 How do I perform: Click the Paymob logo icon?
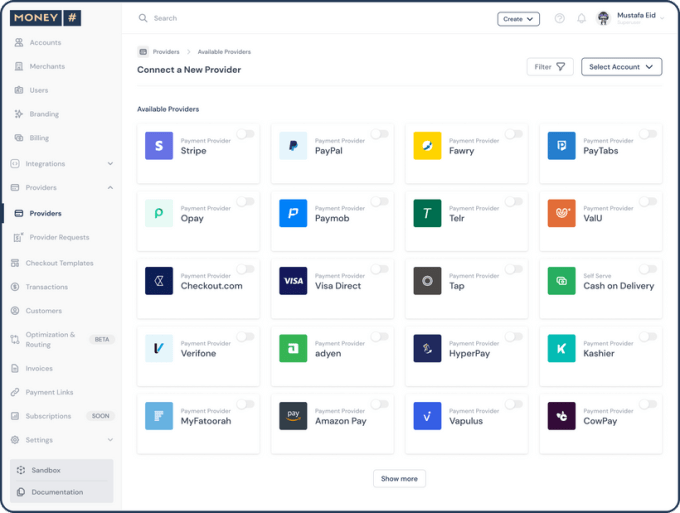293,213
